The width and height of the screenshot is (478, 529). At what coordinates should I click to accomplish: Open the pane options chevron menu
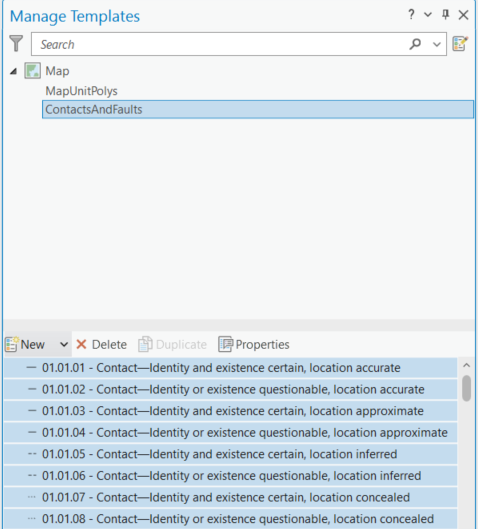(428, 15)
